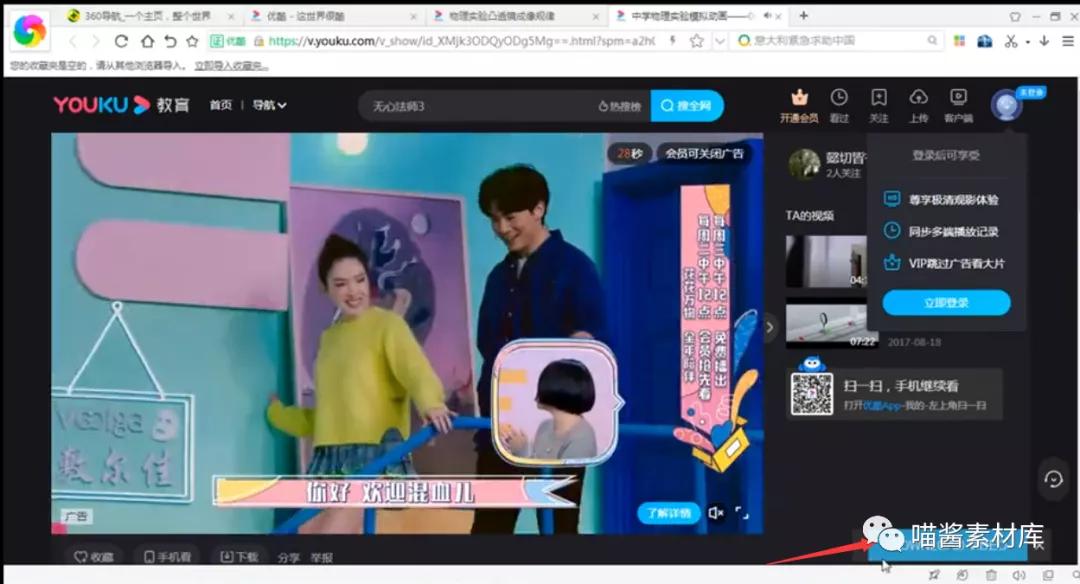Toggle fullscreen on the video player

742,513
